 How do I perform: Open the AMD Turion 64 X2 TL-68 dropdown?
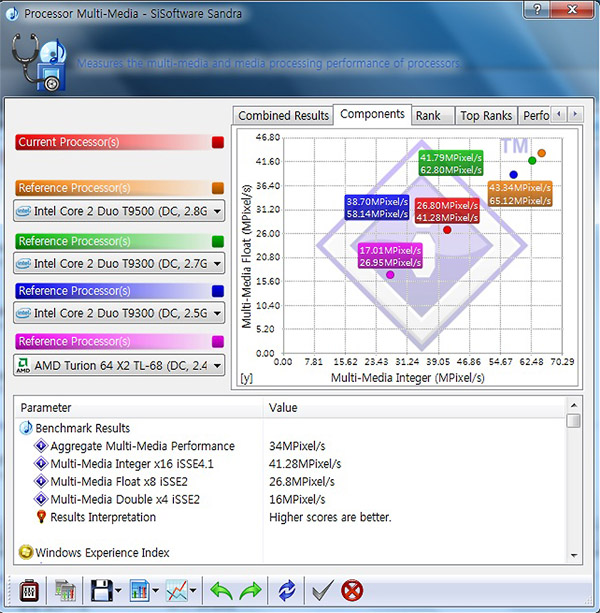click(119, 365)
